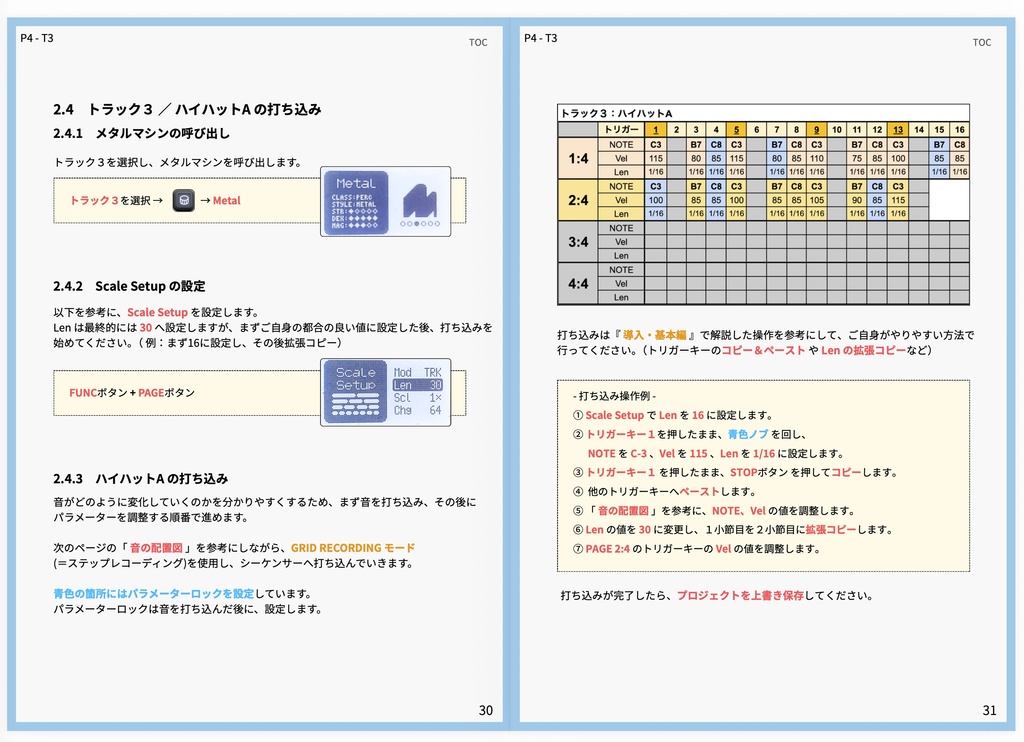Viewport: 1024px width, 742px height.
Task: Select the highlighted Len 30 row
Action: [x=416, y=385]
